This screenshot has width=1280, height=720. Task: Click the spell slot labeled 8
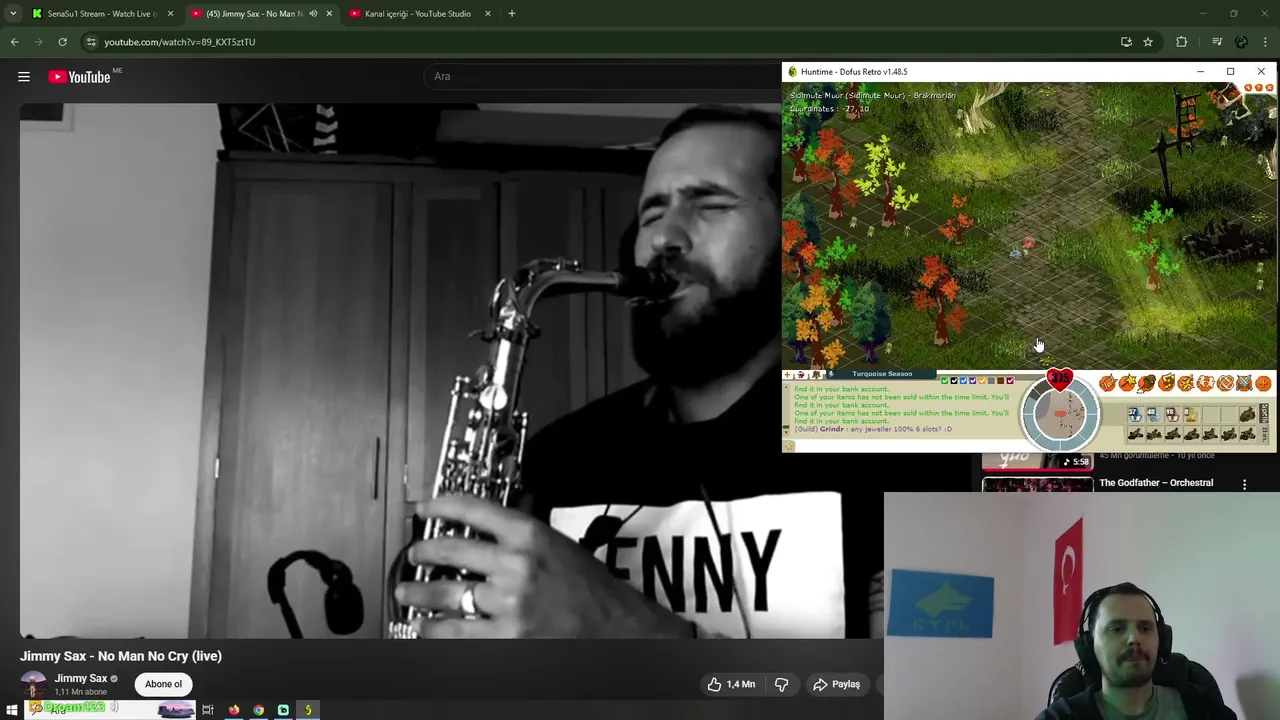1191,415
